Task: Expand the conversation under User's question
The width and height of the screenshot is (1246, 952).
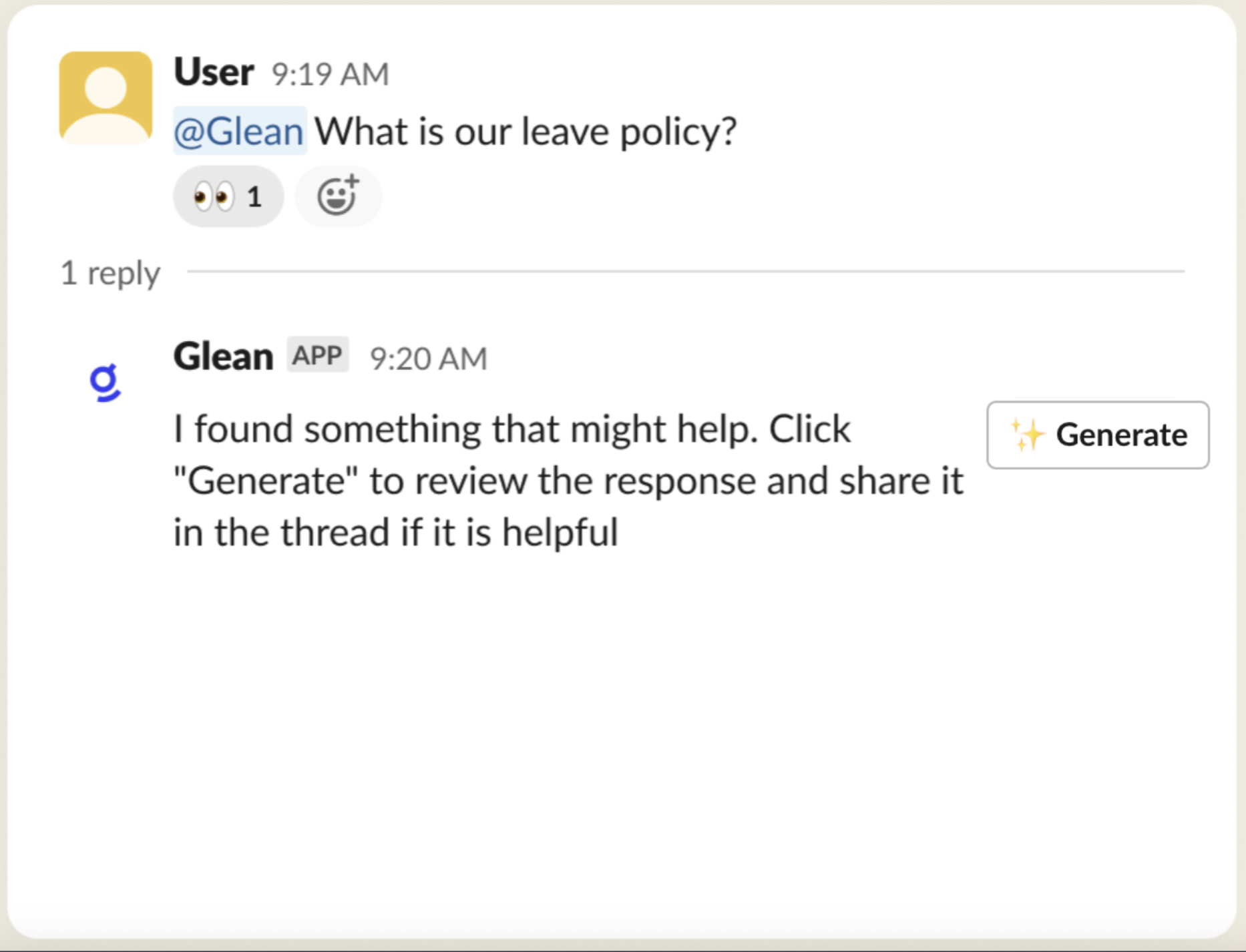Action: point(110,272)
